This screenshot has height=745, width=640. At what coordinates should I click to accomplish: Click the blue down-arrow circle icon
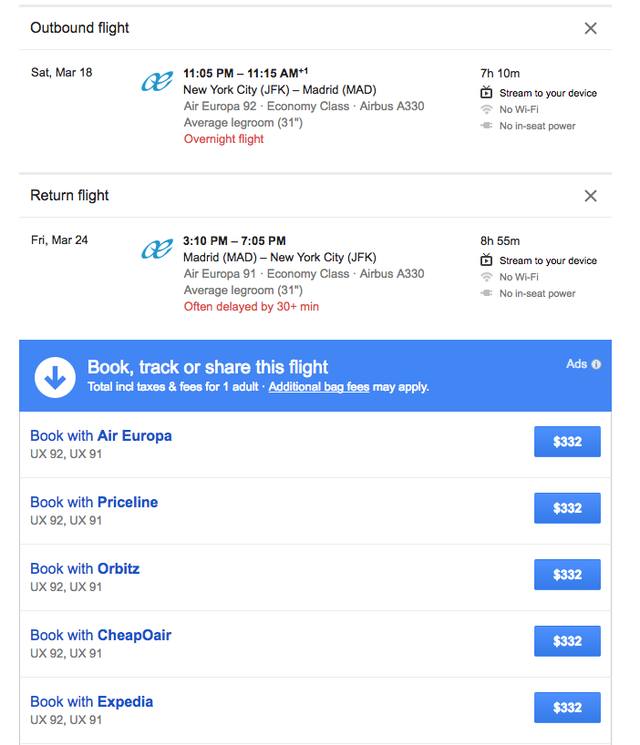(56, 376)
